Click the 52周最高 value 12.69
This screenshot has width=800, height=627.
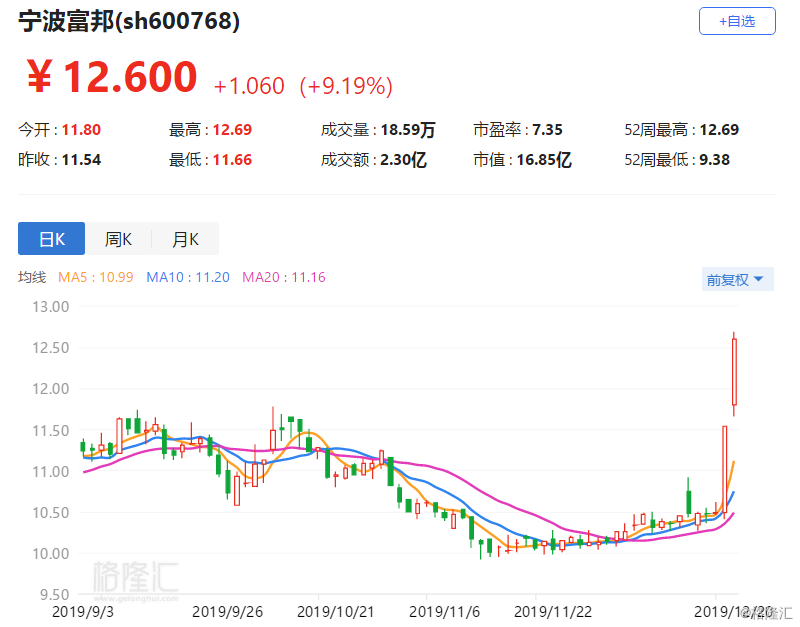(719, 130)
